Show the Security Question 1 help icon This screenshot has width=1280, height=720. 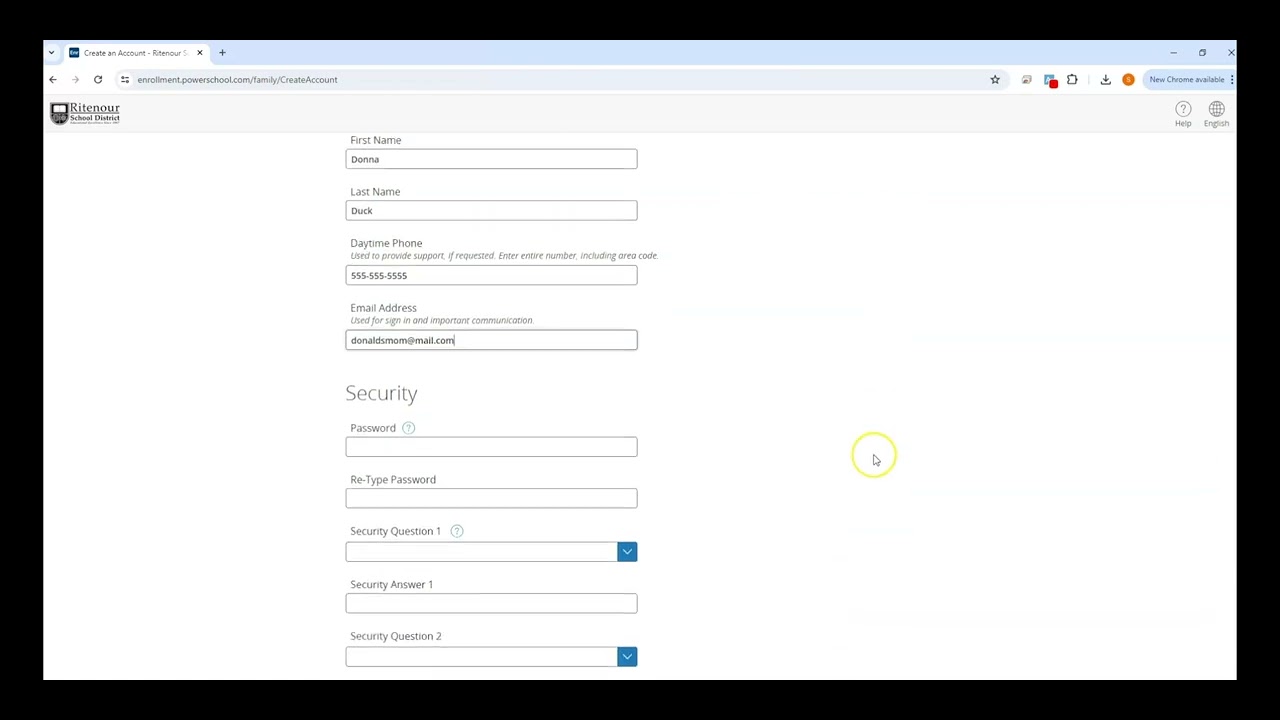coord(456,531)
